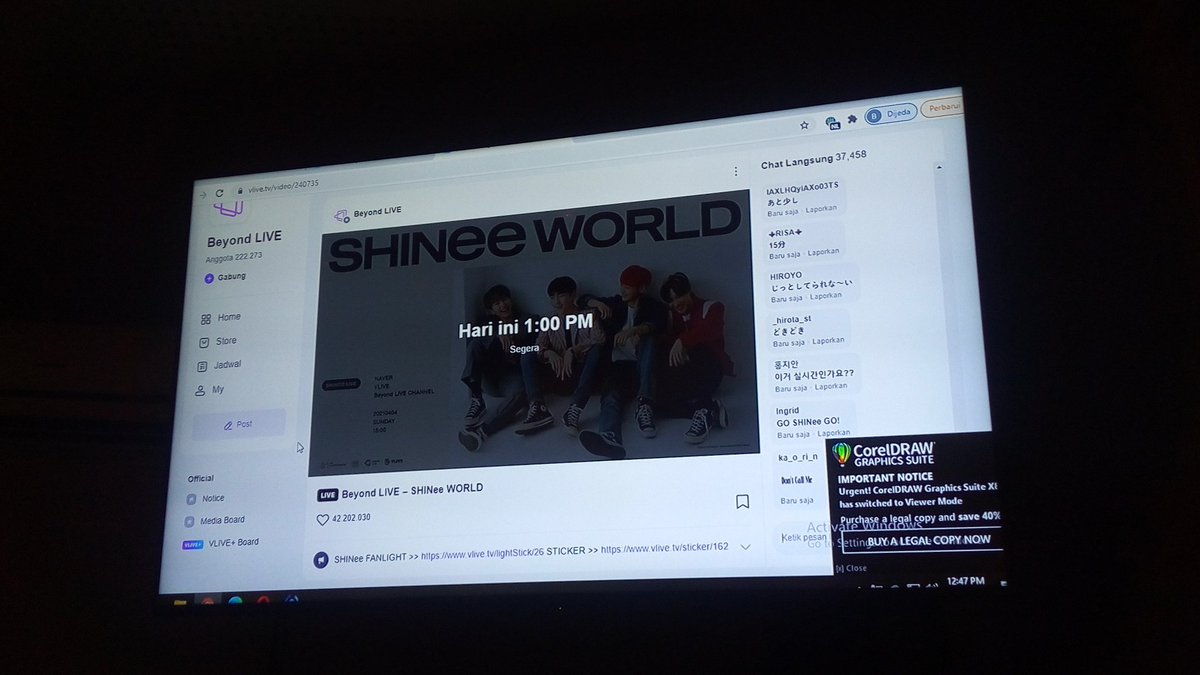Screen dimensions: 1200x675
Task: Click the Post button
Action: coord(238,424)
